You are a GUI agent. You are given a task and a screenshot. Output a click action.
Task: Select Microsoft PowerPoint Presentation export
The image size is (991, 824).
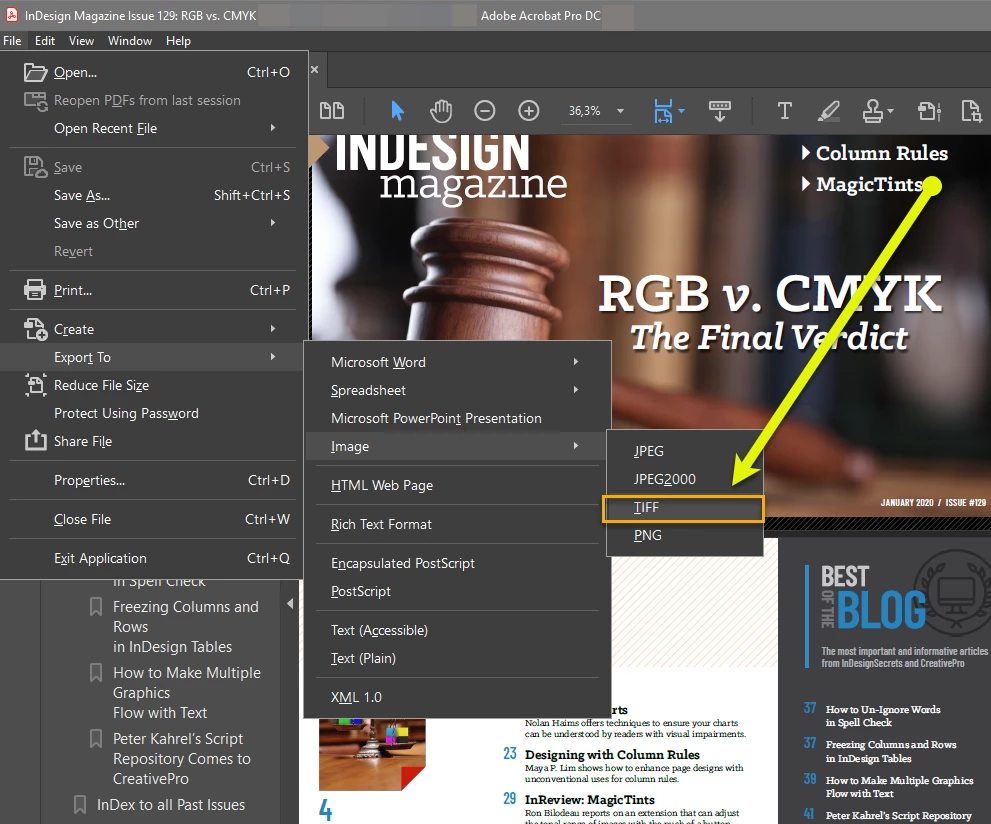[458, 418]
